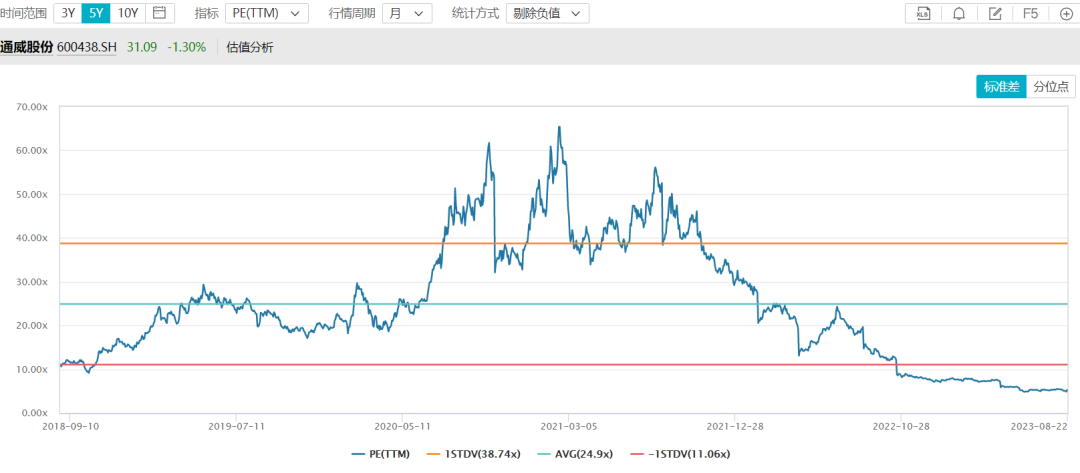Click the 通威股份 stock name

[x=26, y=48]
